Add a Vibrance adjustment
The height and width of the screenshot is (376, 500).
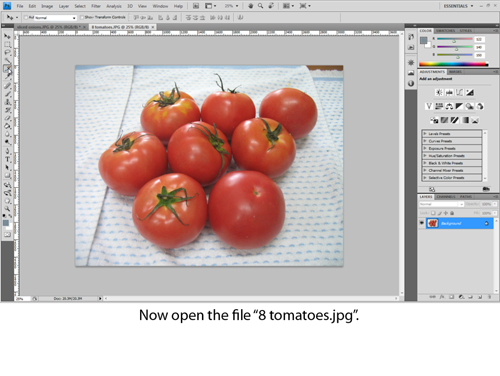pos(429,106)
